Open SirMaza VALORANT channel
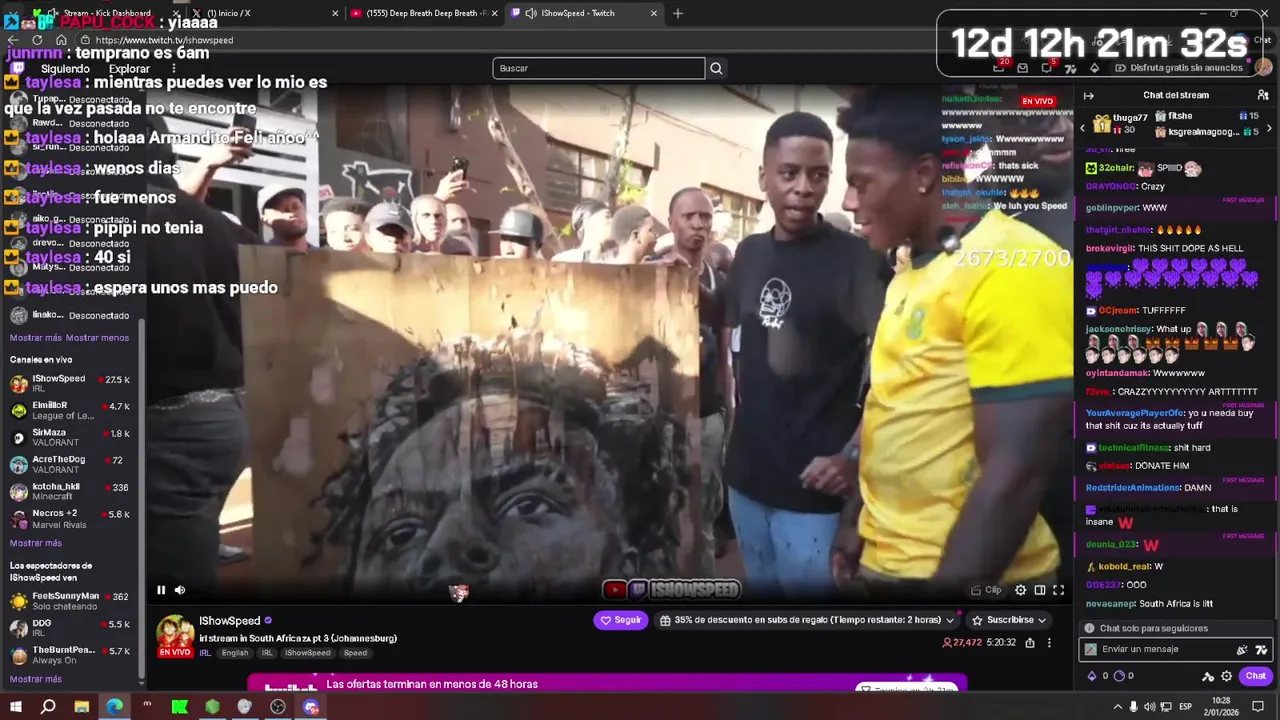 tap(71, 437)
